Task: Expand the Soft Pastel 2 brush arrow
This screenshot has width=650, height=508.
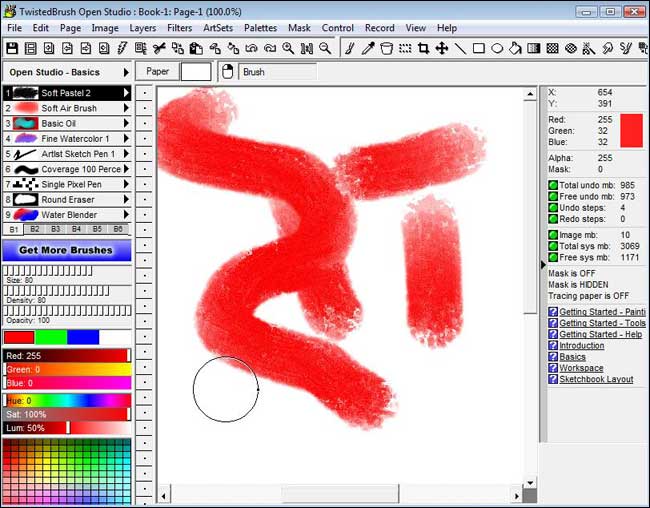Action: pyautogui.click(x=126, y=92)
